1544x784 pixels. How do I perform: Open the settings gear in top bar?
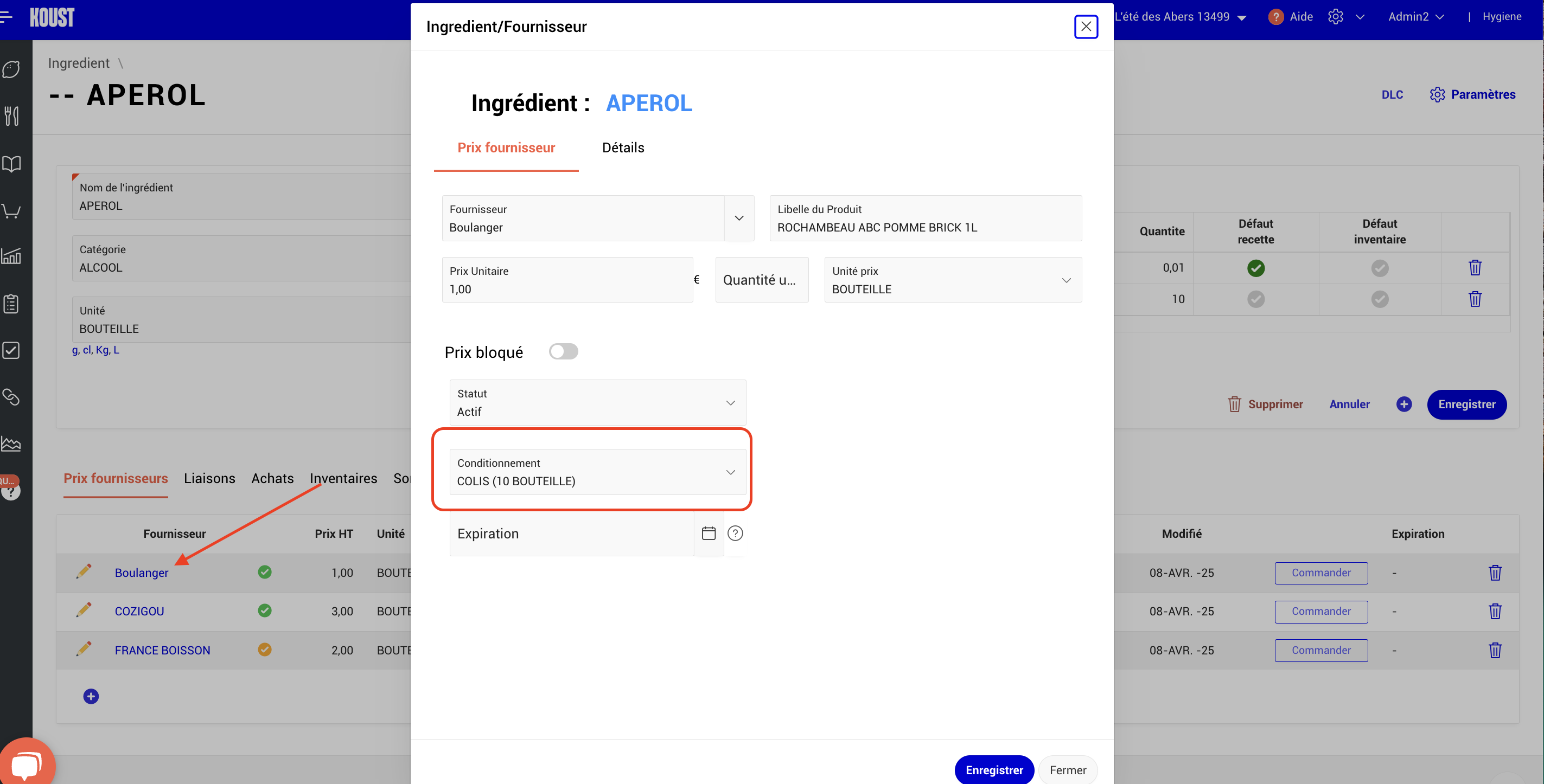click(1336, 17)
